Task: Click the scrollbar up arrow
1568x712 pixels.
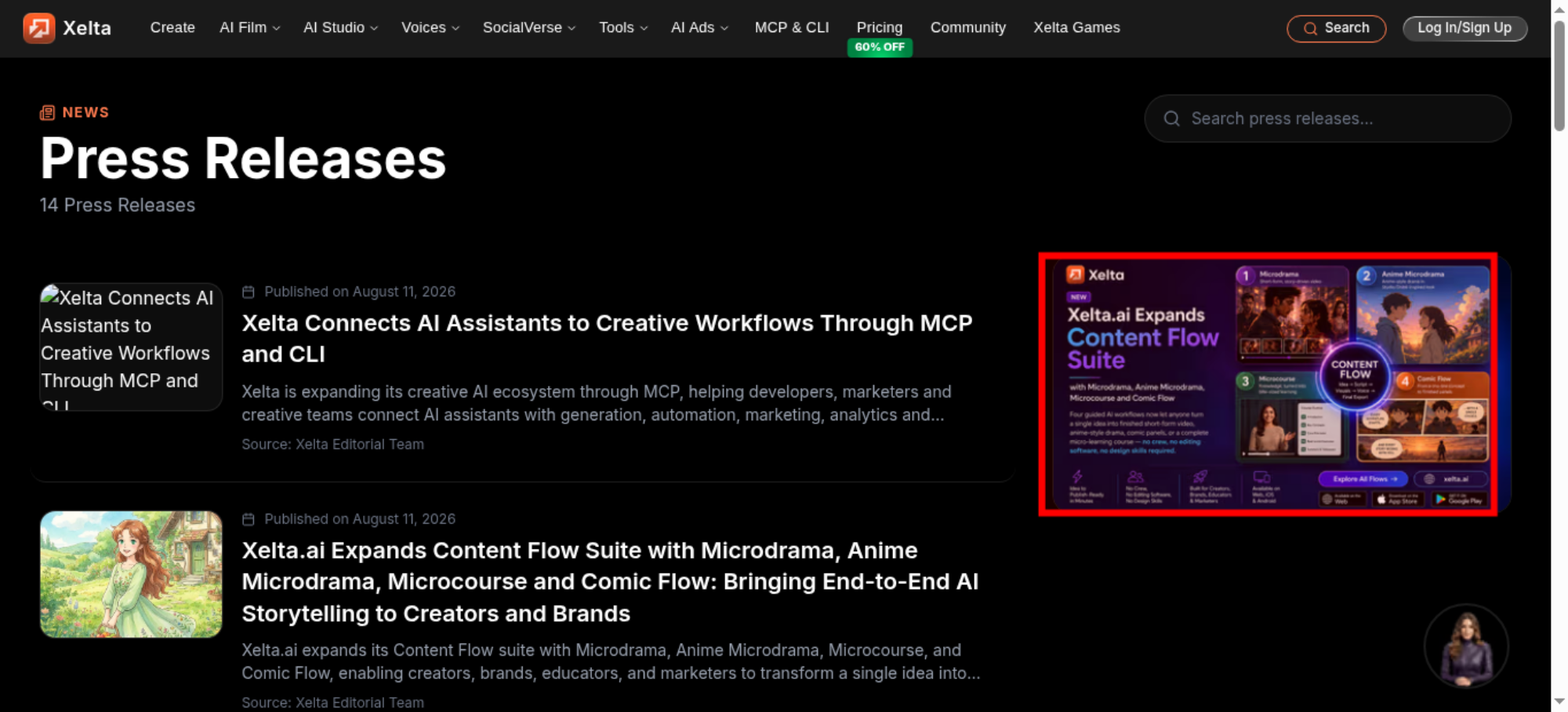Action: pos(1559,9)
